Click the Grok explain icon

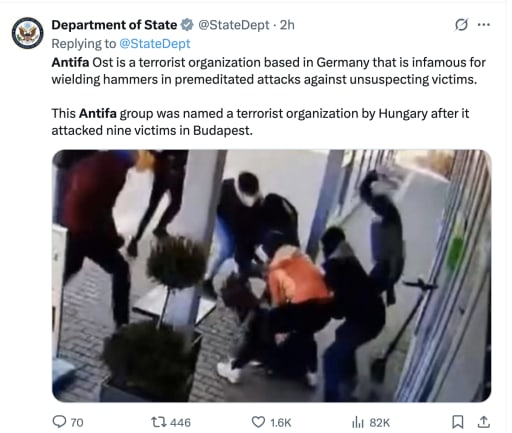tap(461, 25)
